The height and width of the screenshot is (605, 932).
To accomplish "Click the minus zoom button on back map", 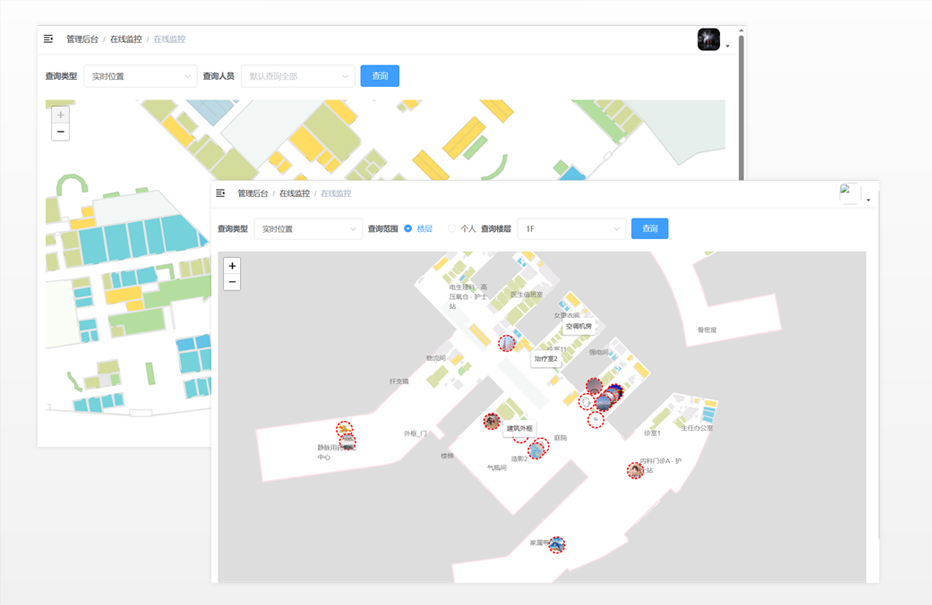I will 61,131.
